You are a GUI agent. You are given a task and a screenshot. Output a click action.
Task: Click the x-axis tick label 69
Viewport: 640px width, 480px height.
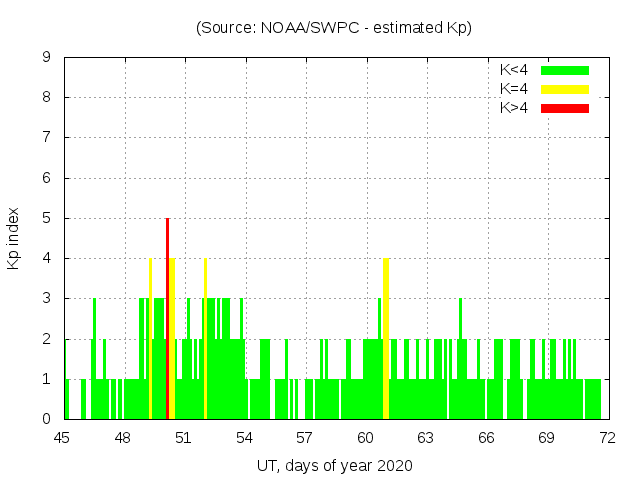click(546, 438)
